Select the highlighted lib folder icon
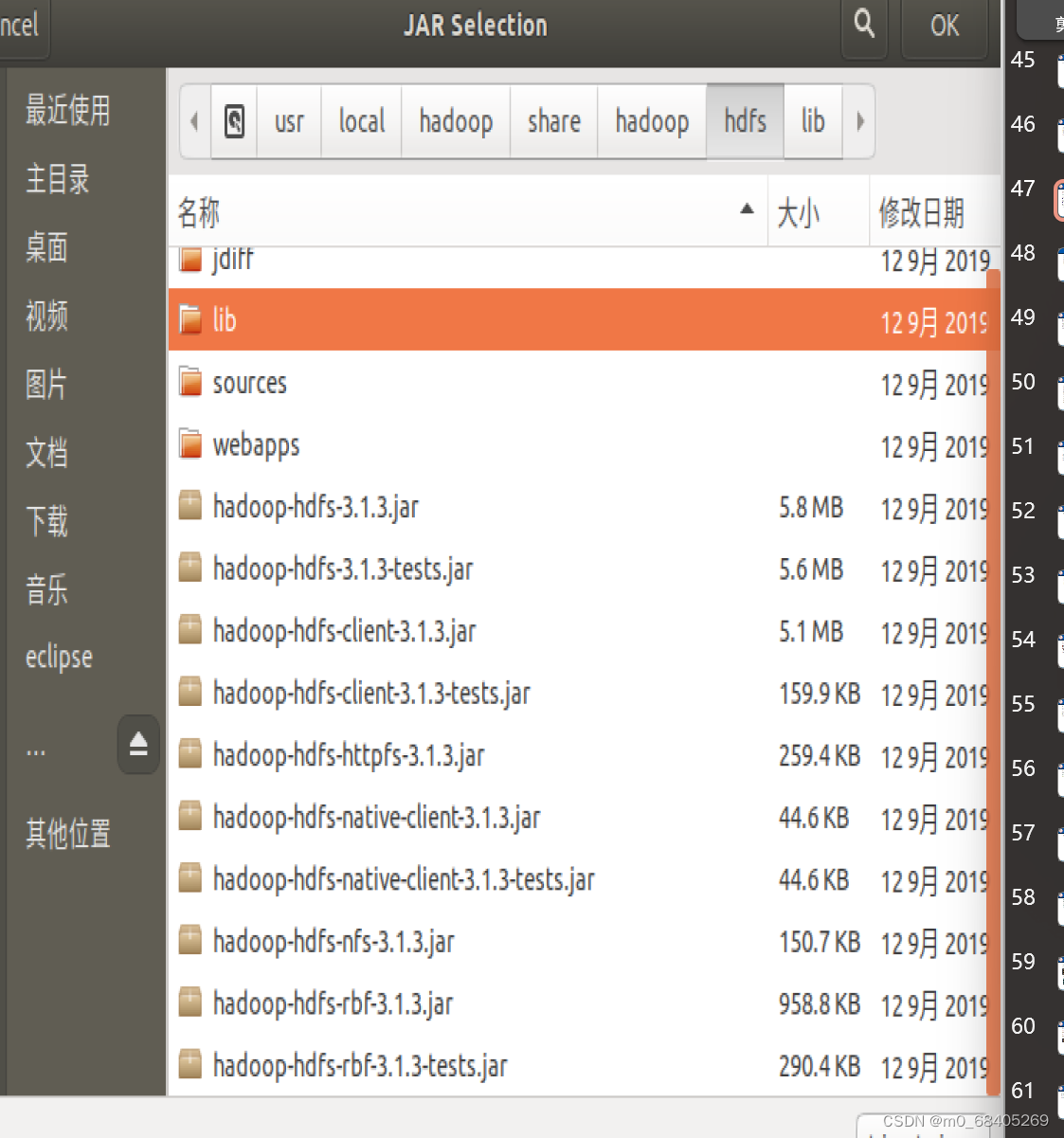The image size is (1064, 1138). [190, 319]
